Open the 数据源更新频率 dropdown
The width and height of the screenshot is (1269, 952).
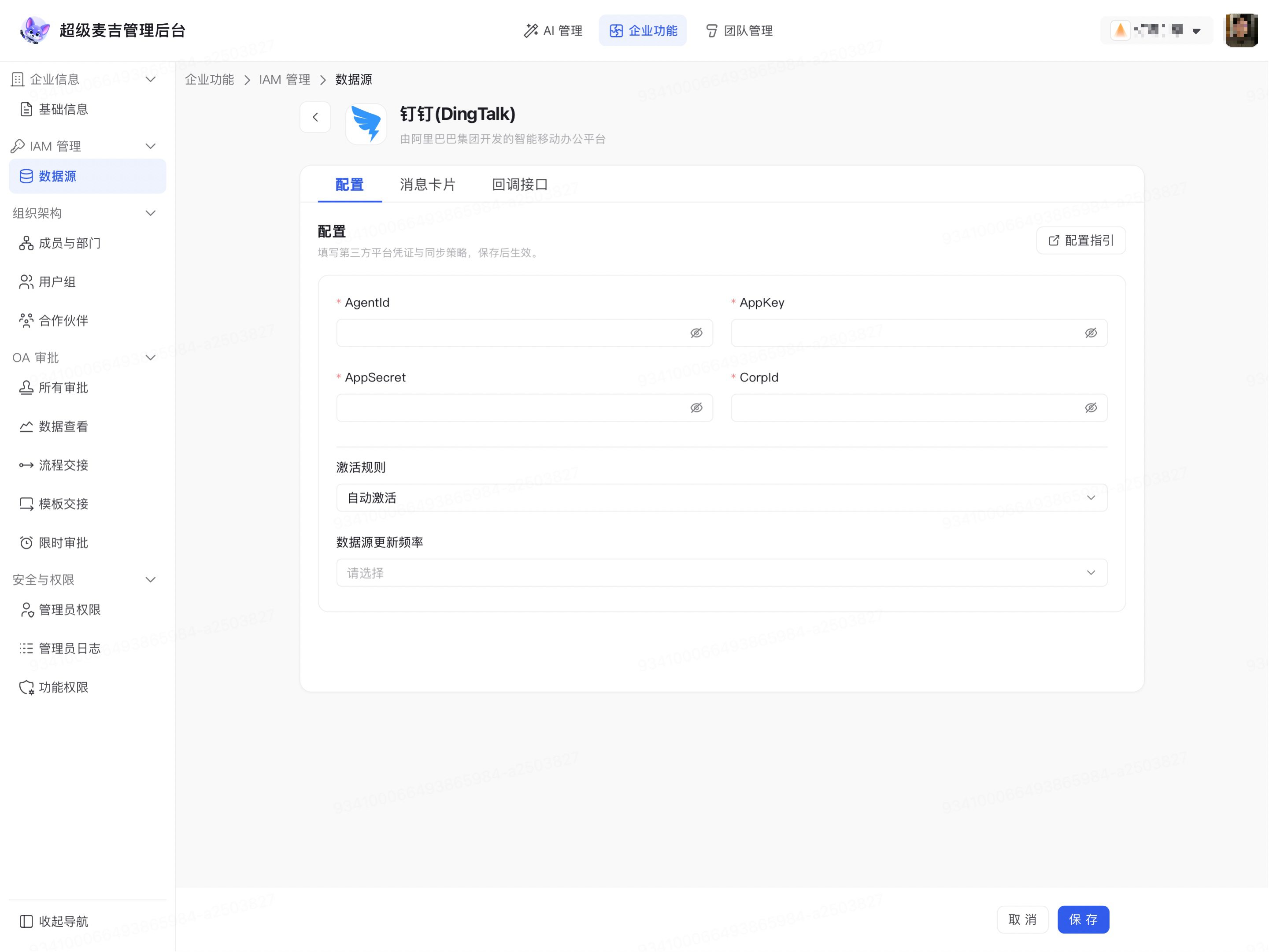[x=721, y=573]
